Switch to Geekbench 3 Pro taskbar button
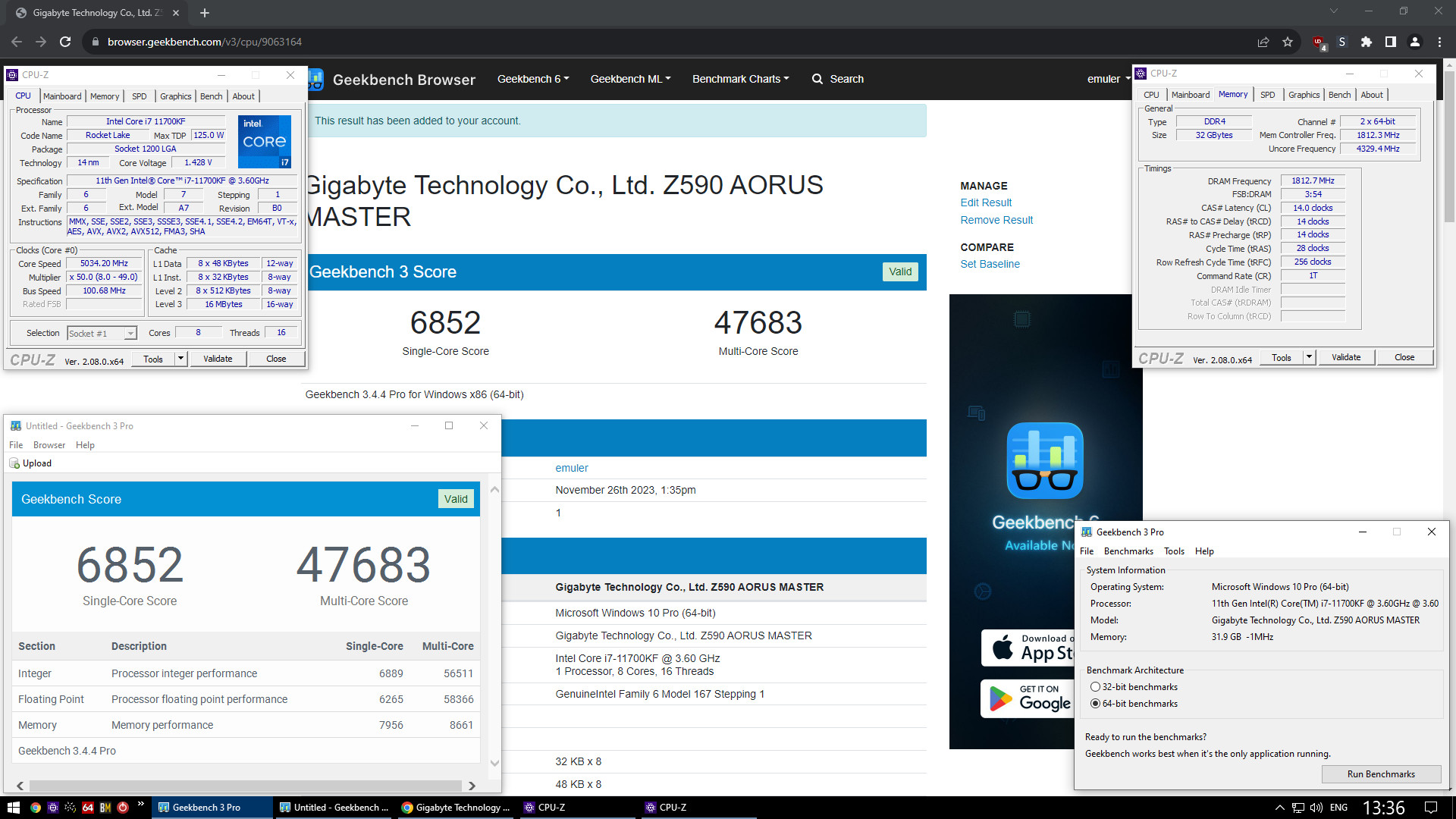Screen dimensions: 1456x819 coord(211,808)
